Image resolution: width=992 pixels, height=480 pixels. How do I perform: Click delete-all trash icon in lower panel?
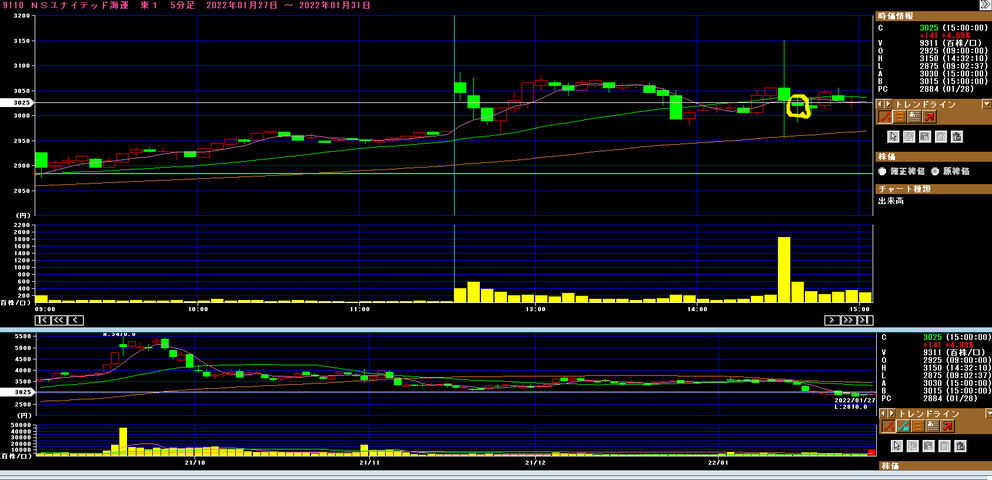coord(960,446)
